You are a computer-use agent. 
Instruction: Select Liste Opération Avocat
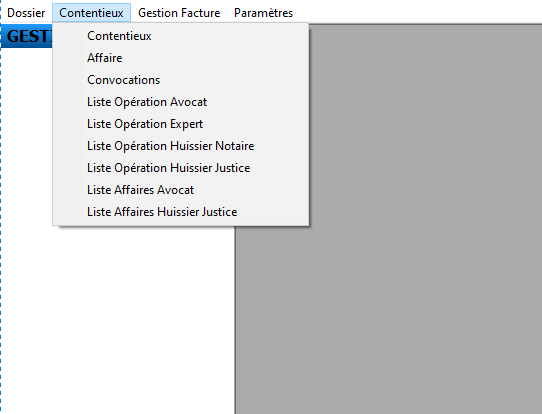tap(181, 102)
